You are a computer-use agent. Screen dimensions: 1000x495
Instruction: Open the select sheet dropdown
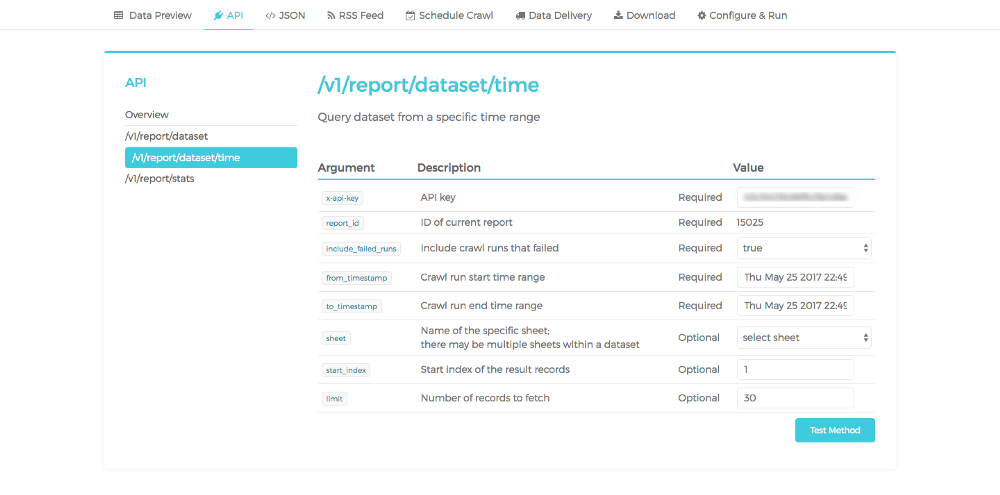tap(804, 337)
